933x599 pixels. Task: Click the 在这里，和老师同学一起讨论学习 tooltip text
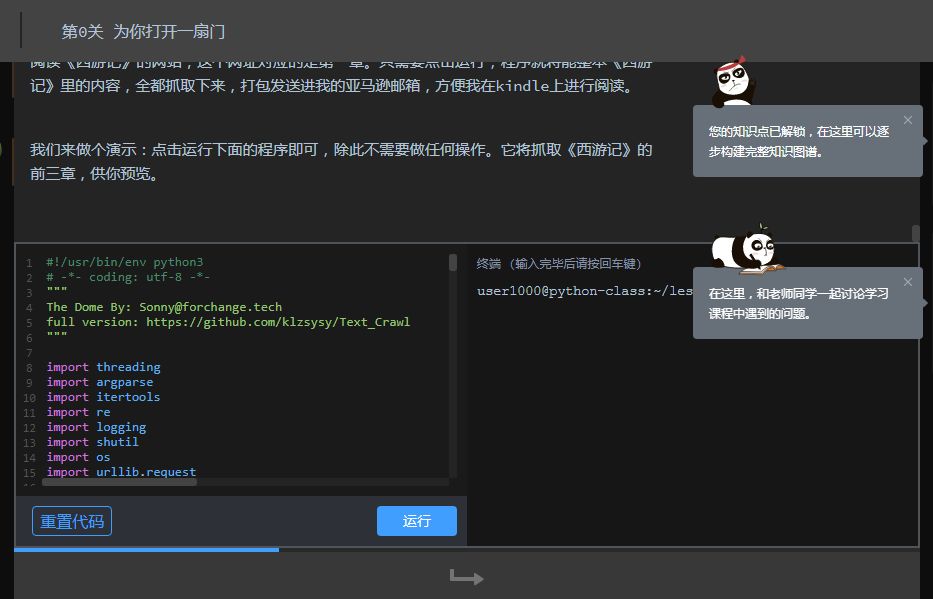pyautogui.click(x=799, y=303)
